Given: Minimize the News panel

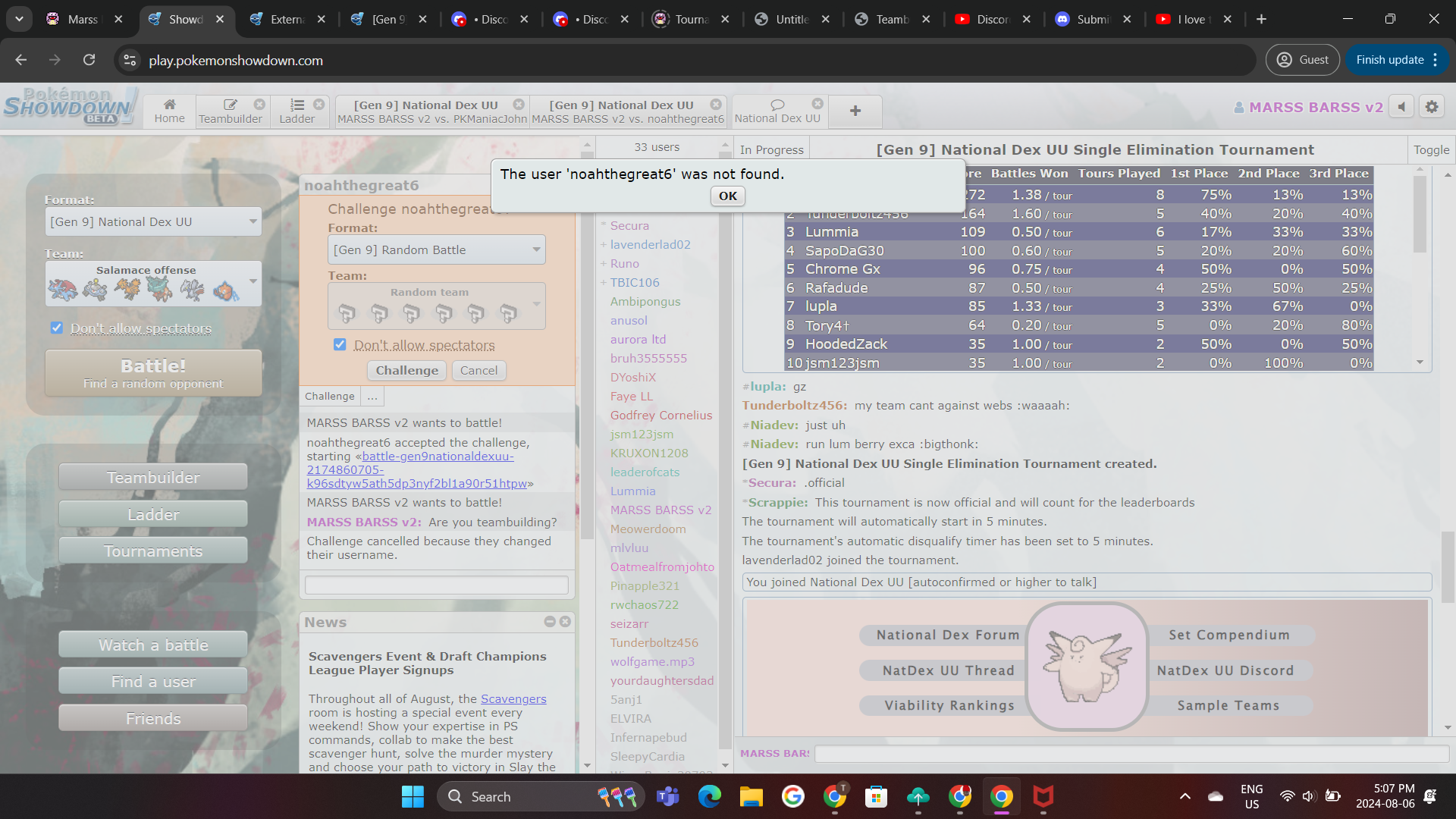Looking at the screenshot, I should (x=550, y=621).
